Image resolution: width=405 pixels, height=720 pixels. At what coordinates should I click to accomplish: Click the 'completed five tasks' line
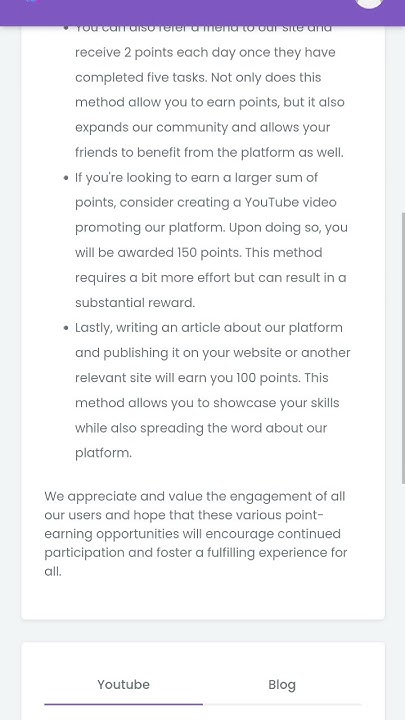[198, 78]
